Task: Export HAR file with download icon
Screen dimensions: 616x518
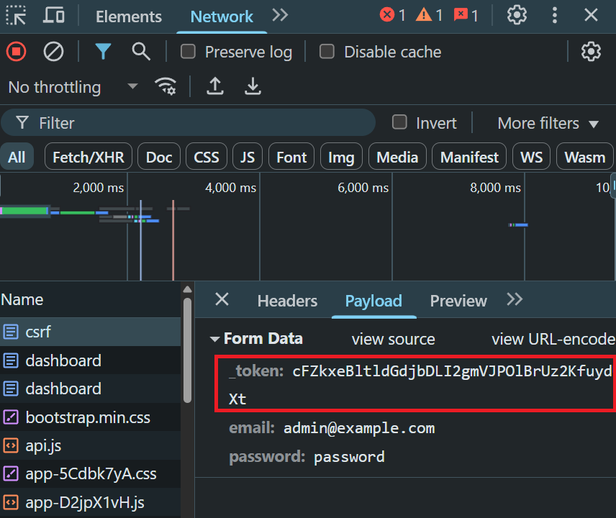Action: pos(253,87)
